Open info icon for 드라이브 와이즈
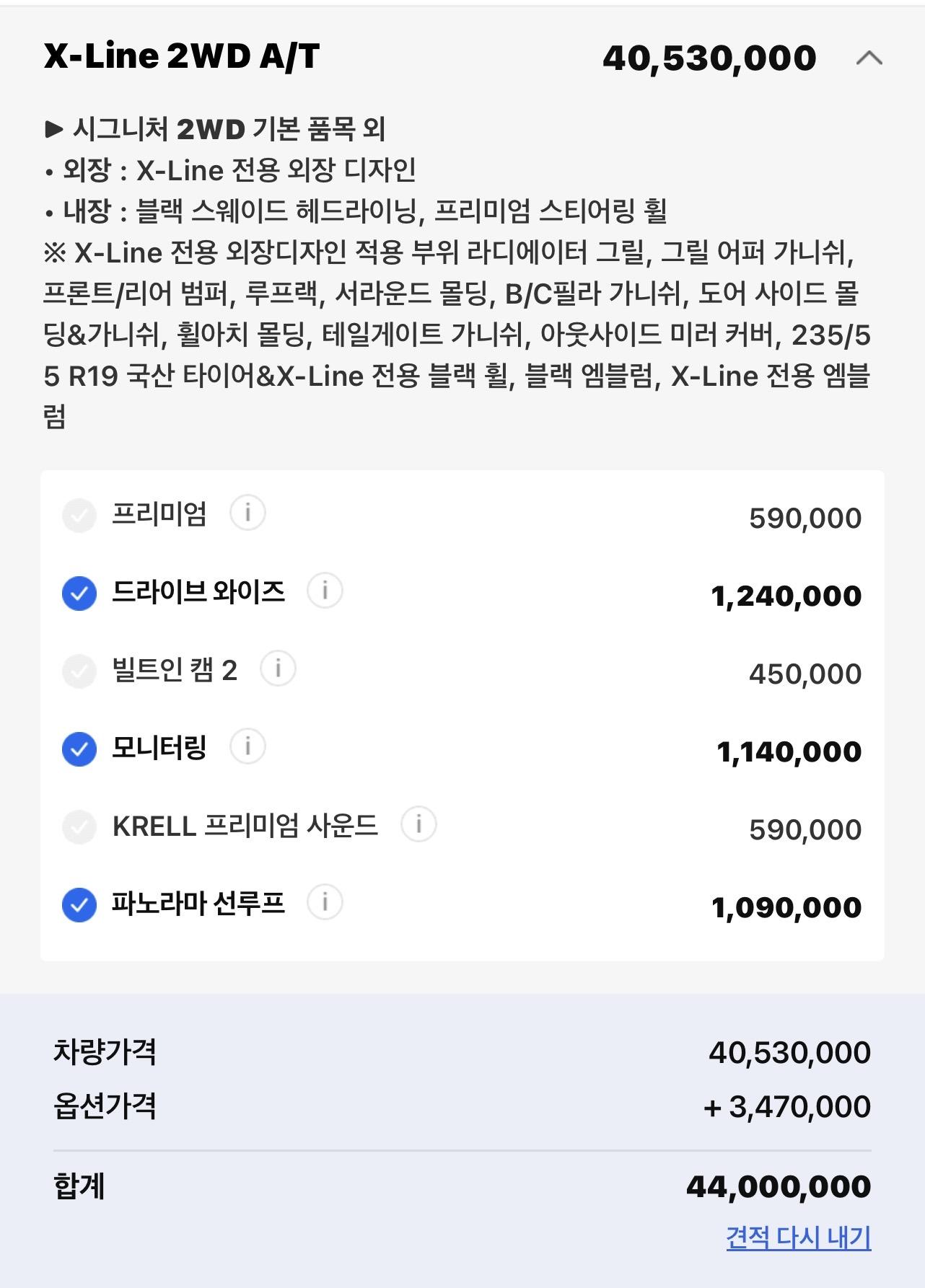This screenshot has height=1288, width=925. 325,591
